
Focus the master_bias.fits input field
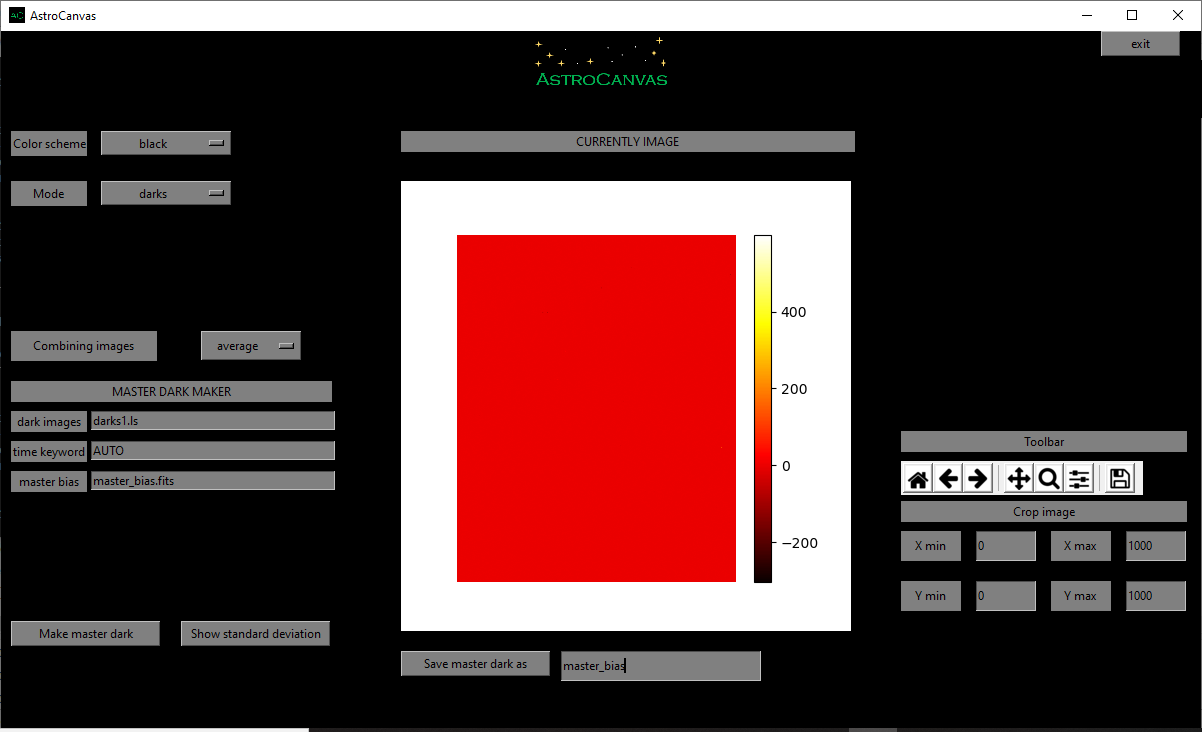(213, 480)
